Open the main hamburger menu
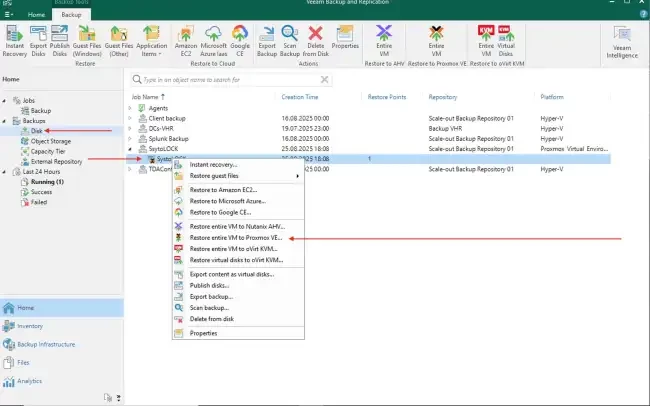Screen dimensions: 650x406 [x=9, y=15]
